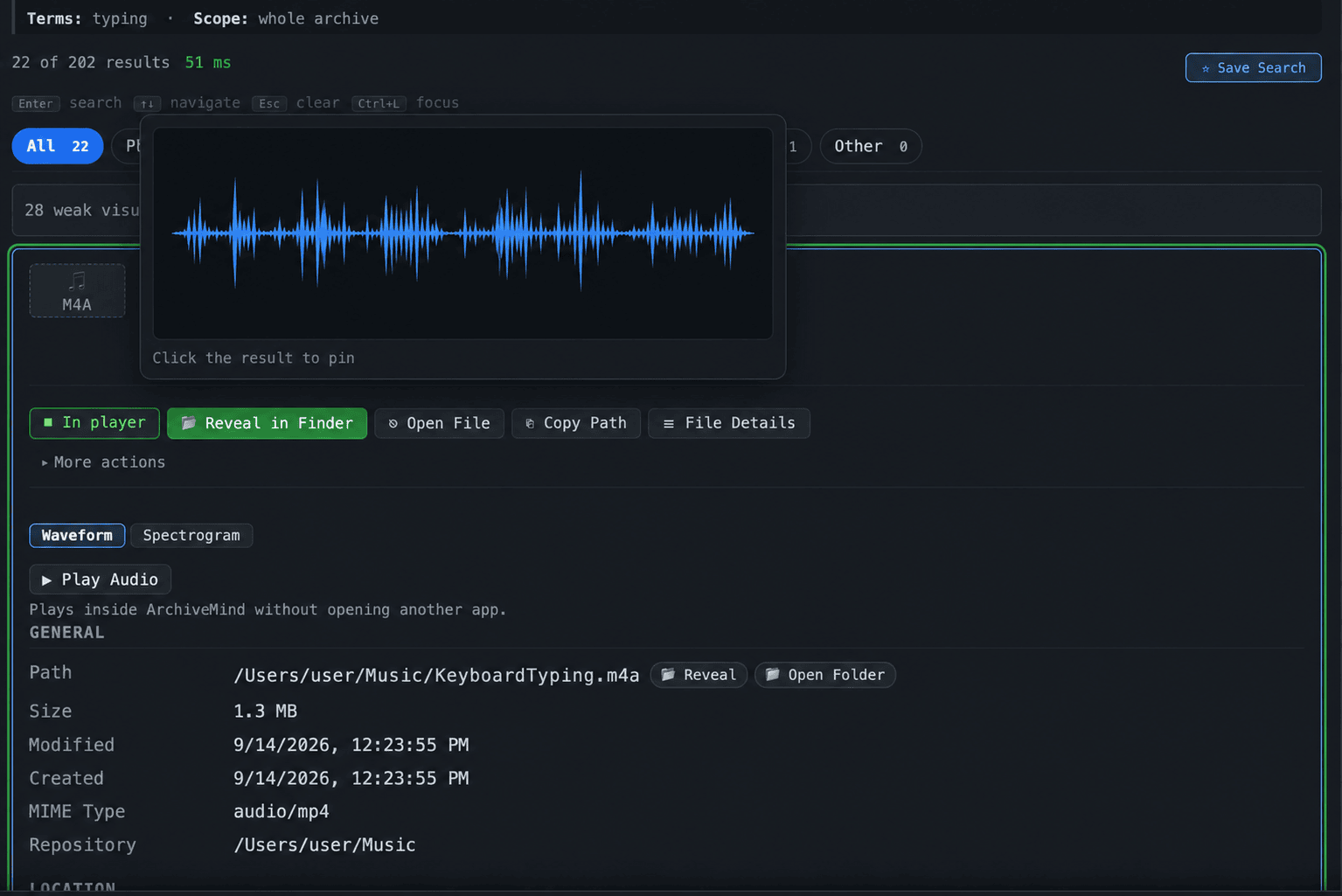Click Reveal button next to path

pyautogui.click(x=699, y=675)
